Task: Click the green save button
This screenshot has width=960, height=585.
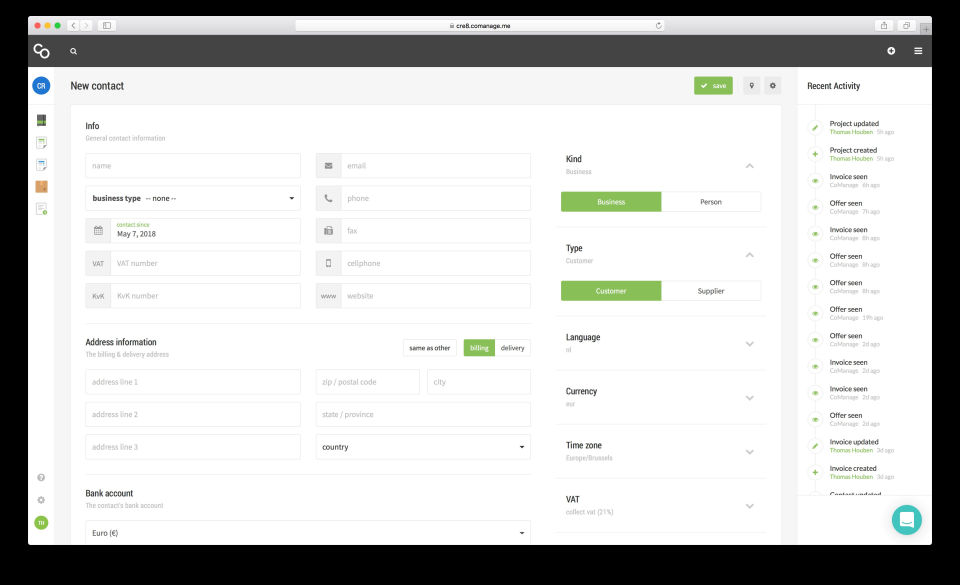Action: pos(713,86)
